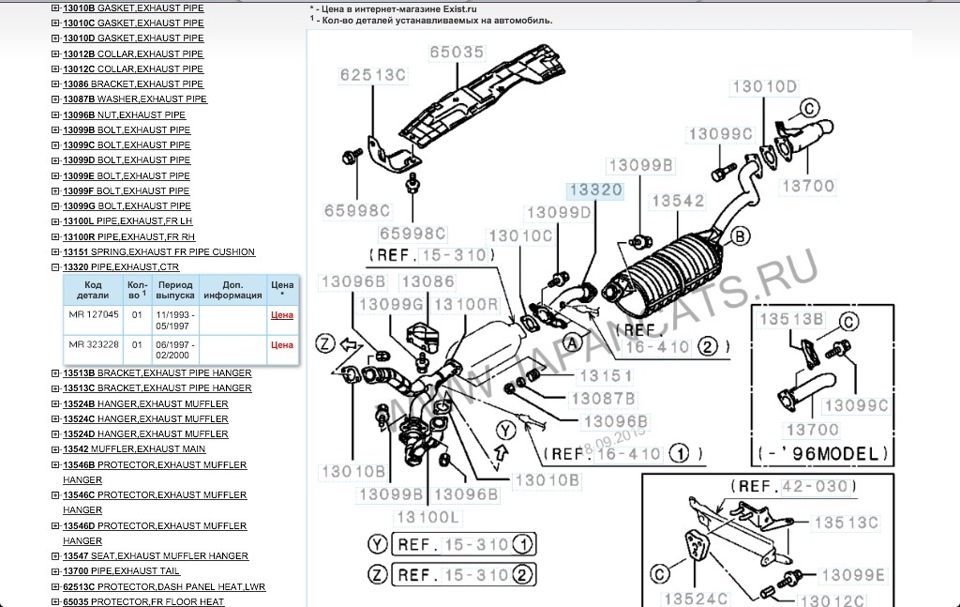
Task: Select the 13524C hanger label in the diagram
Action: coord(684,597)
